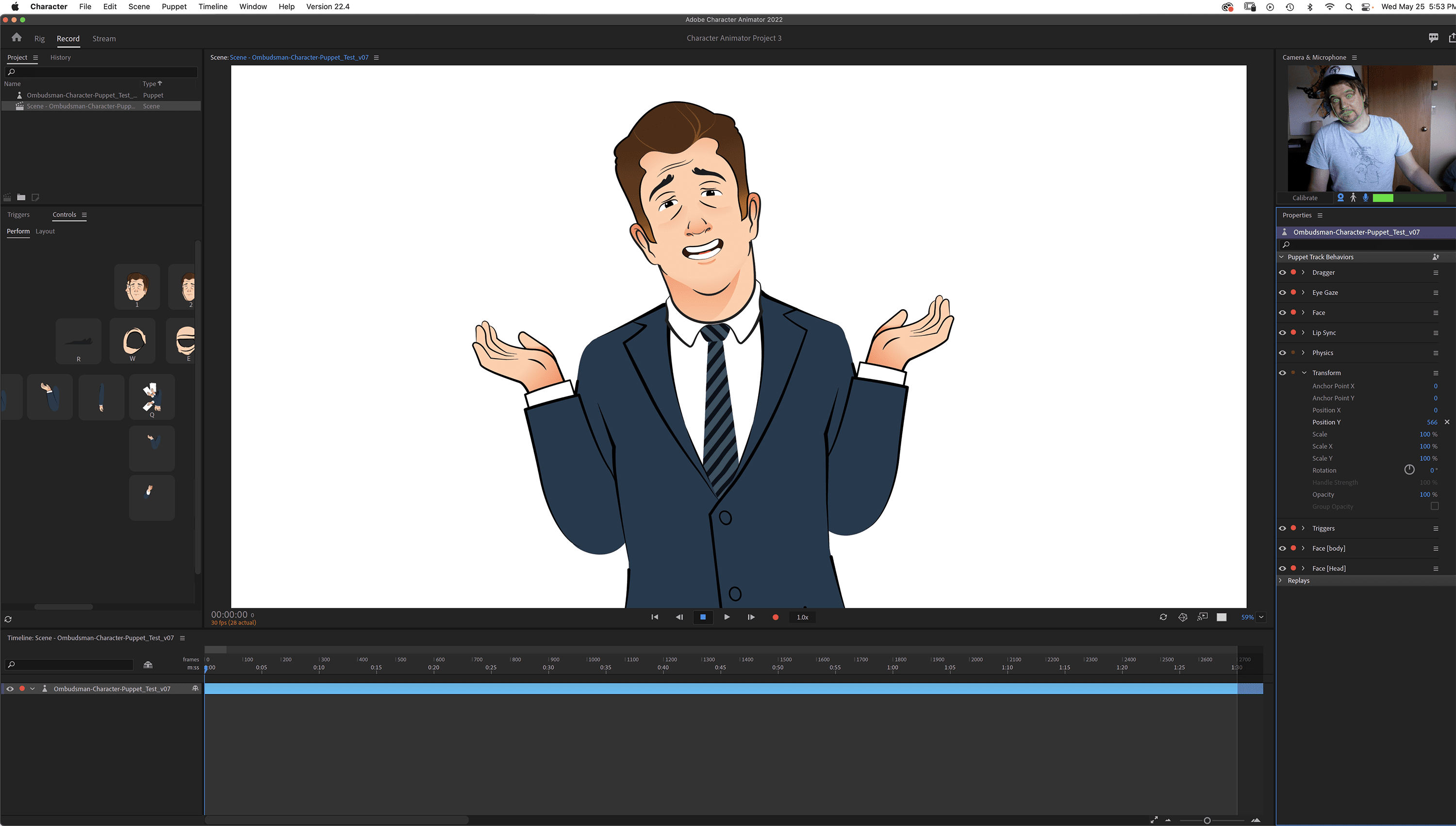Screen dimensions: 1456x826
Task: Click the scene background color swatch
Action: 1221,617
